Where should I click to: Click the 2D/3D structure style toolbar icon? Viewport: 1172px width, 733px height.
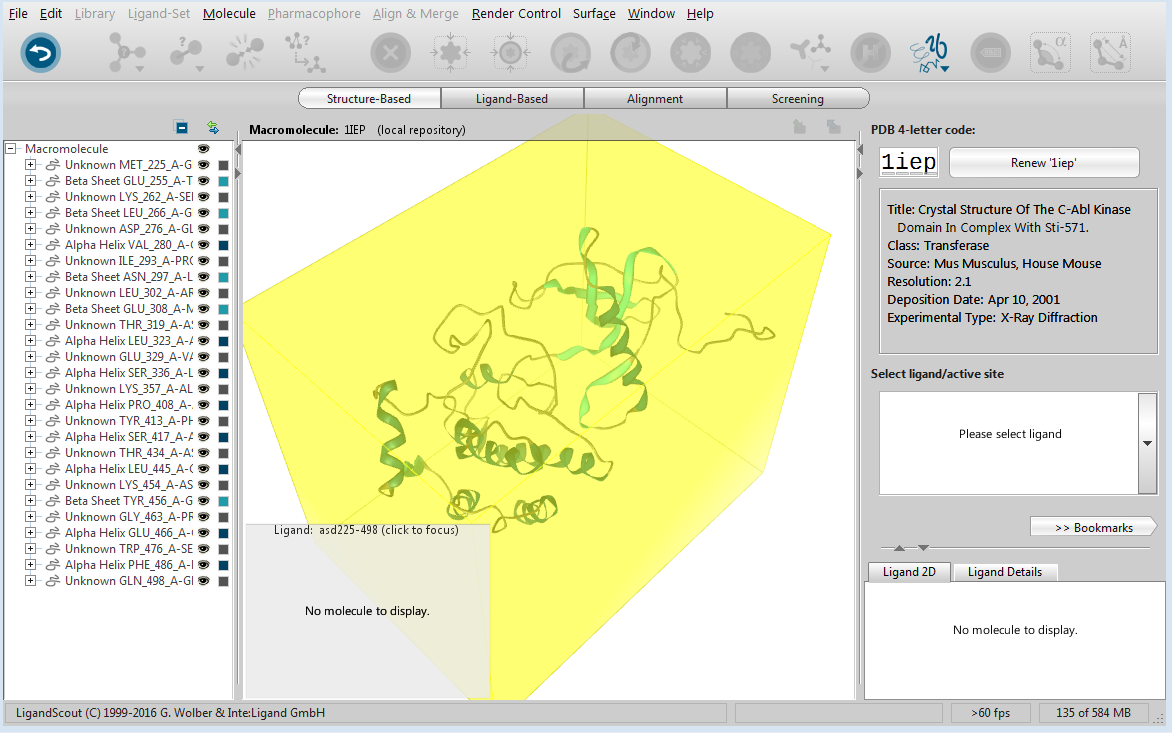[929, 53]
